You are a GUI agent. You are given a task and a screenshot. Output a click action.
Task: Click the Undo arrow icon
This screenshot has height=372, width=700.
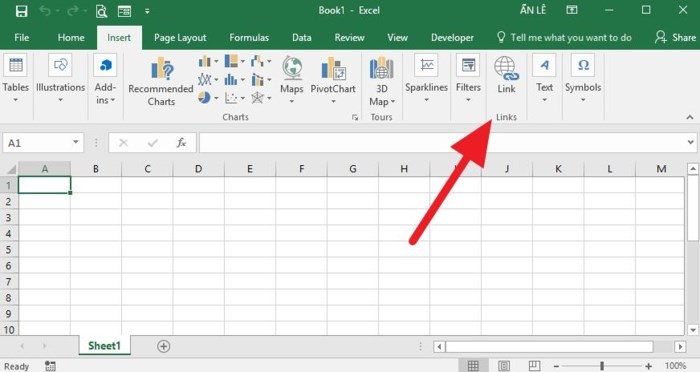click(45, 11)
